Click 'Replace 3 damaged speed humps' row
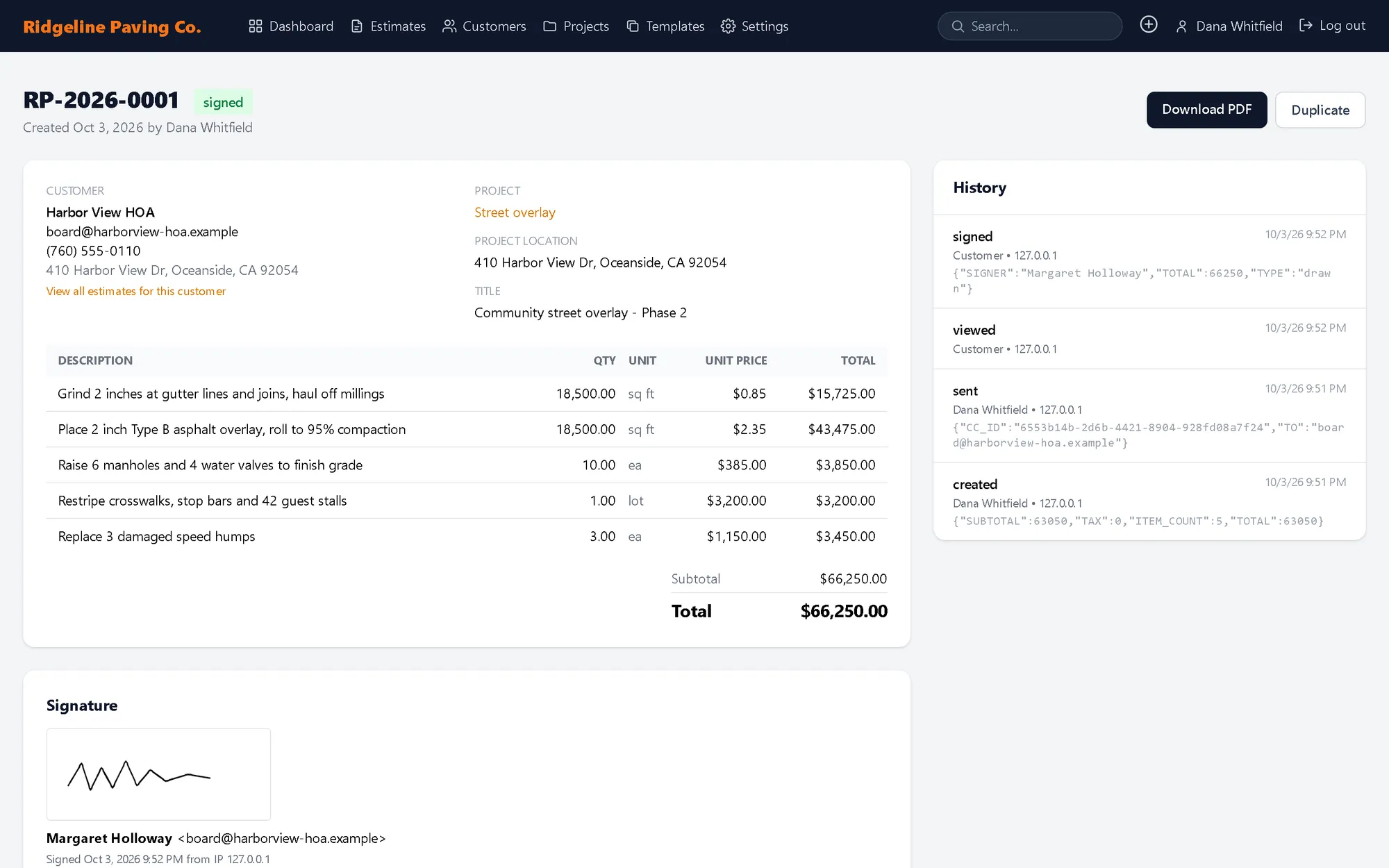The height and width of the screenshot is (868, 1389). click(x=467, y=537)
